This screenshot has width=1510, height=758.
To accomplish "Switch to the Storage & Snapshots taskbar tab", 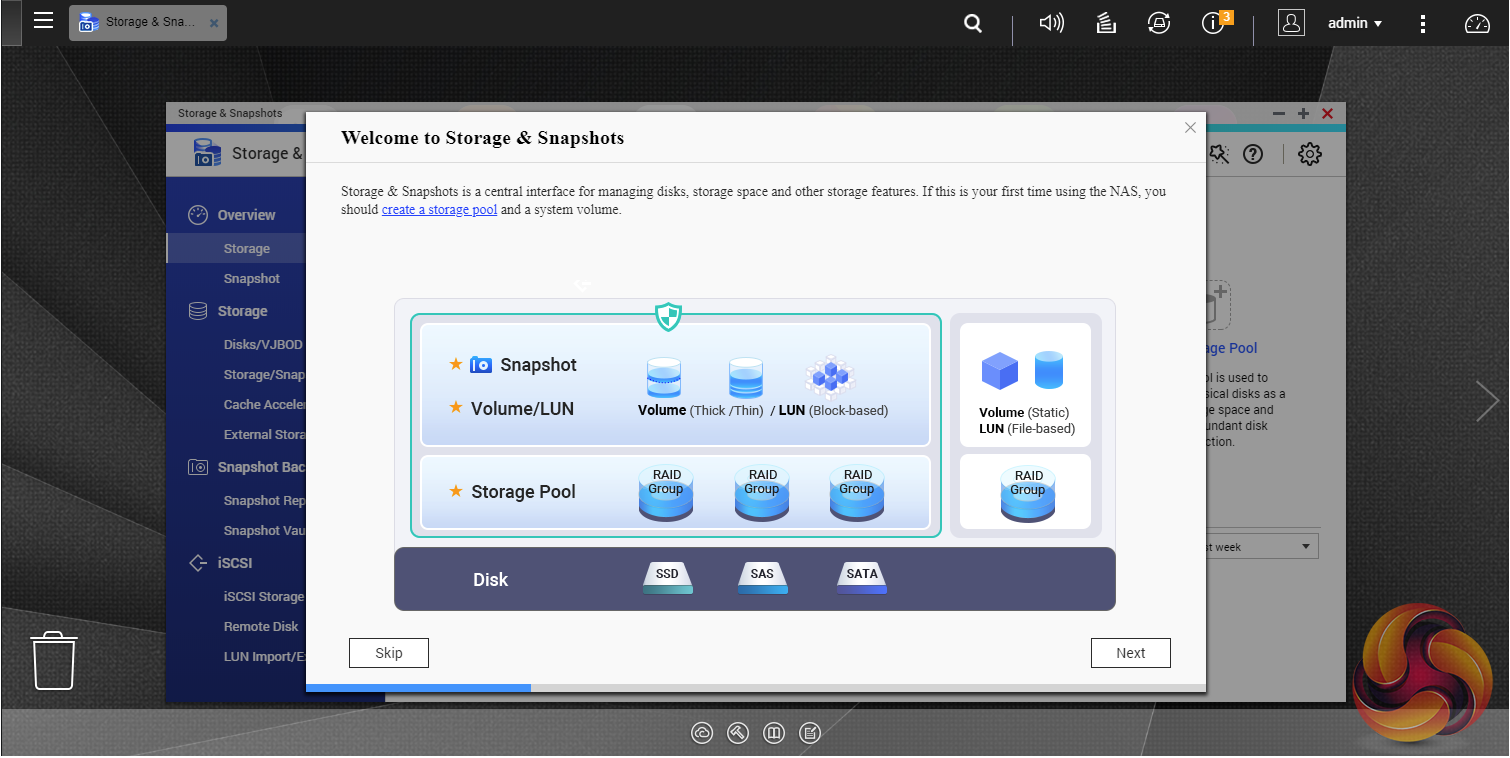I will click(x=148, y=22).
